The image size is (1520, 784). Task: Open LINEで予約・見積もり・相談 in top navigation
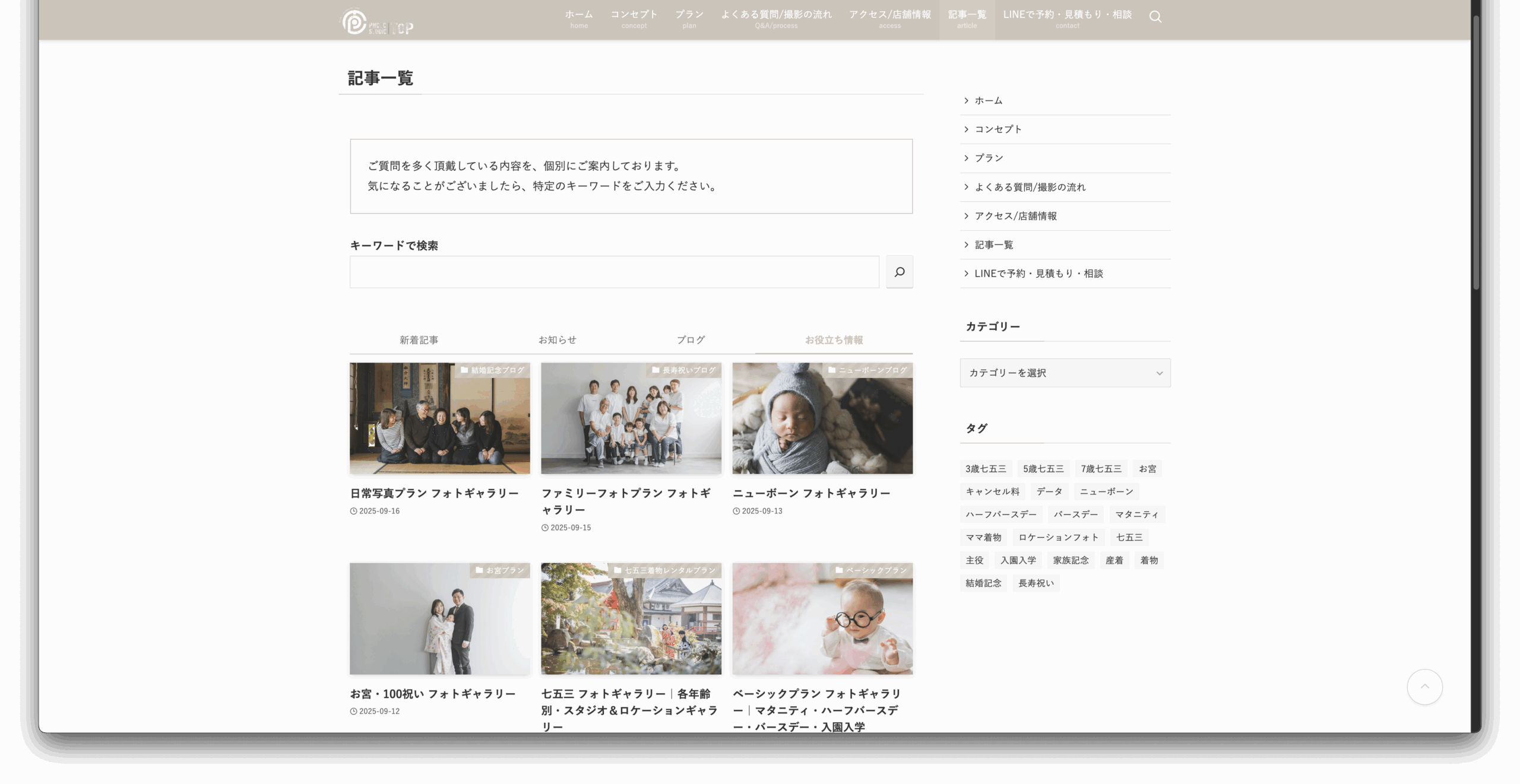point(1067,19)
